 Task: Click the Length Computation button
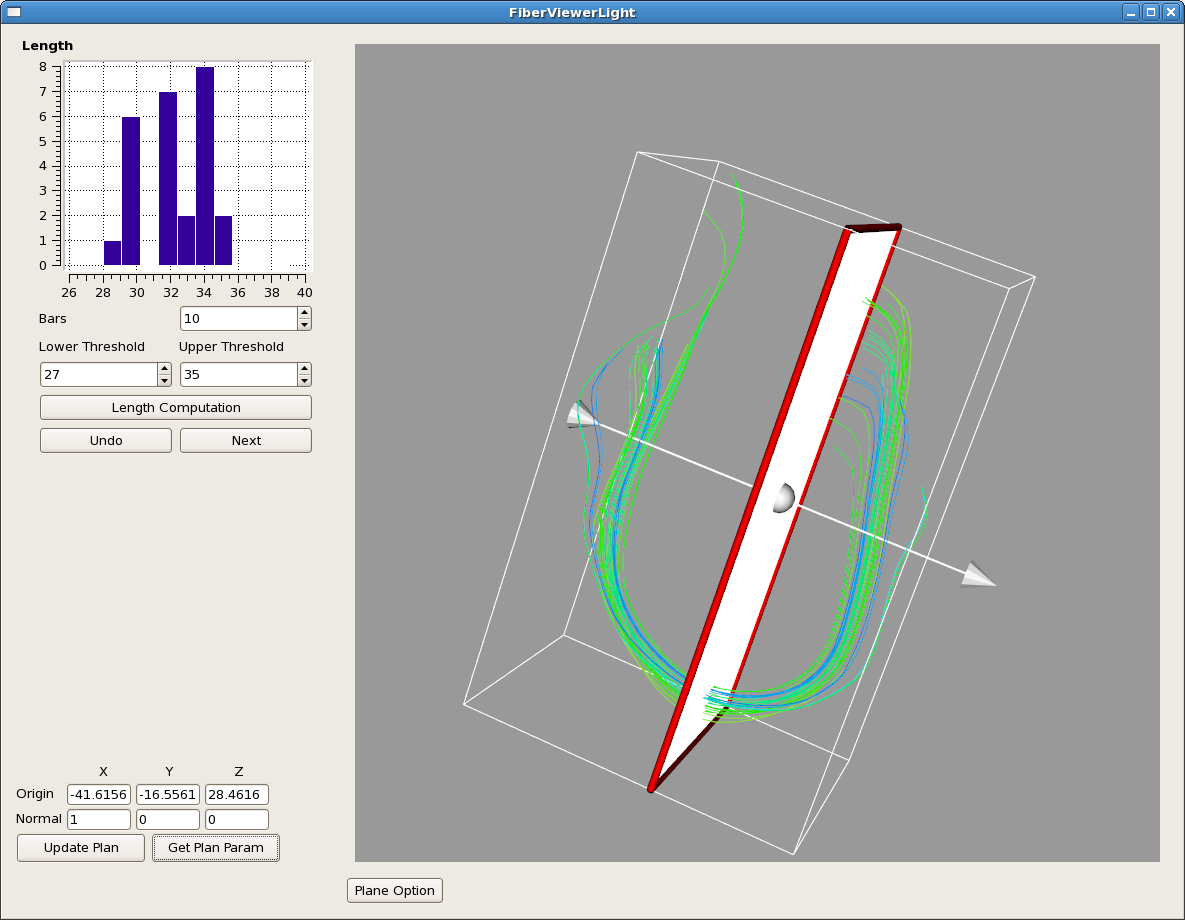coord(176,408)
